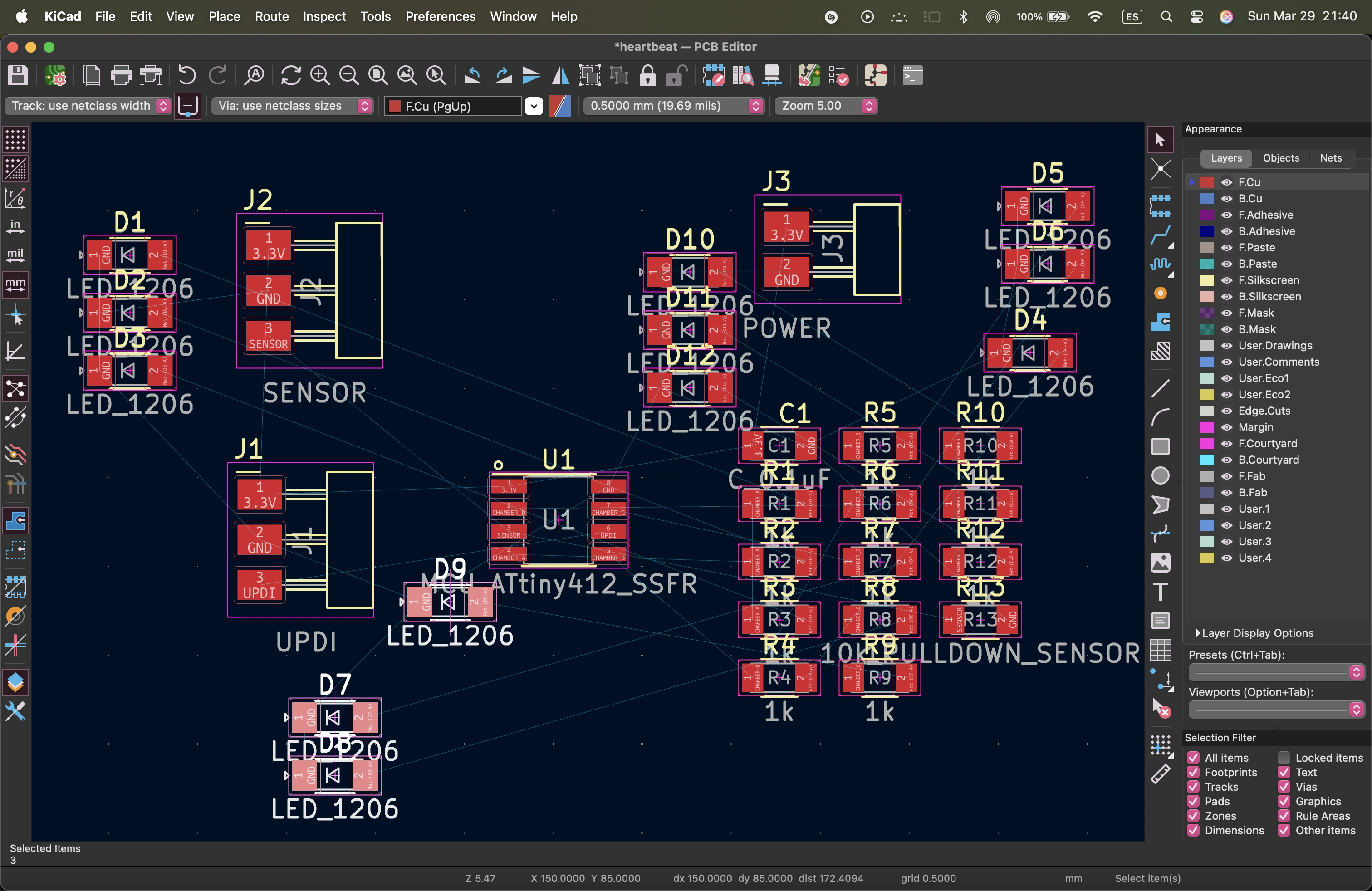This screenshot has height=891, width=1372.
Task: Select the Add Text tool
Action: coord(1161,592)
